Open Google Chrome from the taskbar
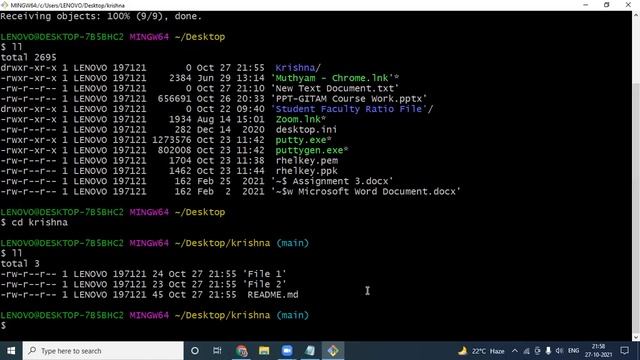The image size is (640, 360). [241, 351]
